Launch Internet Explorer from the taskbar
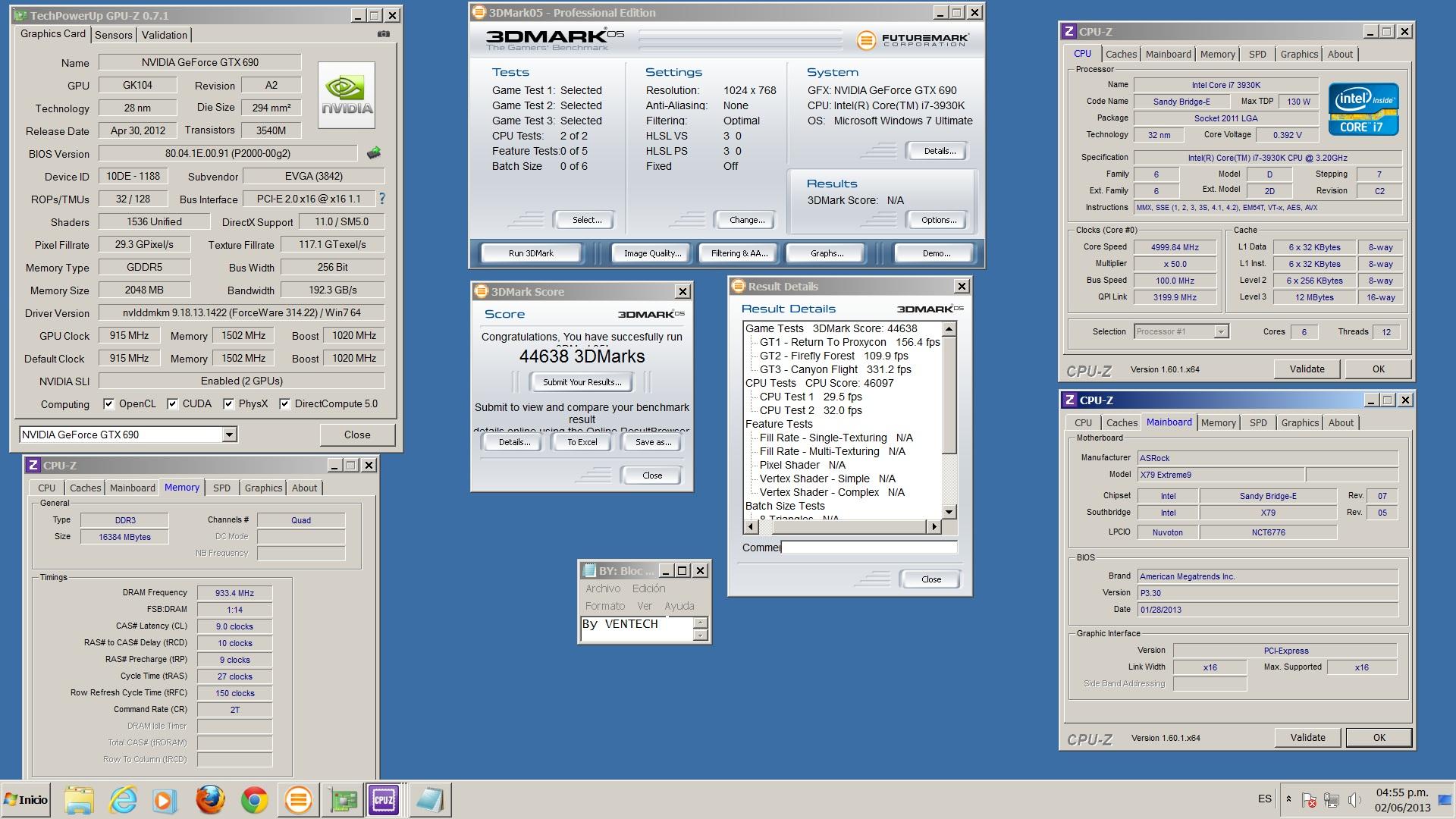 pos(123,800)
